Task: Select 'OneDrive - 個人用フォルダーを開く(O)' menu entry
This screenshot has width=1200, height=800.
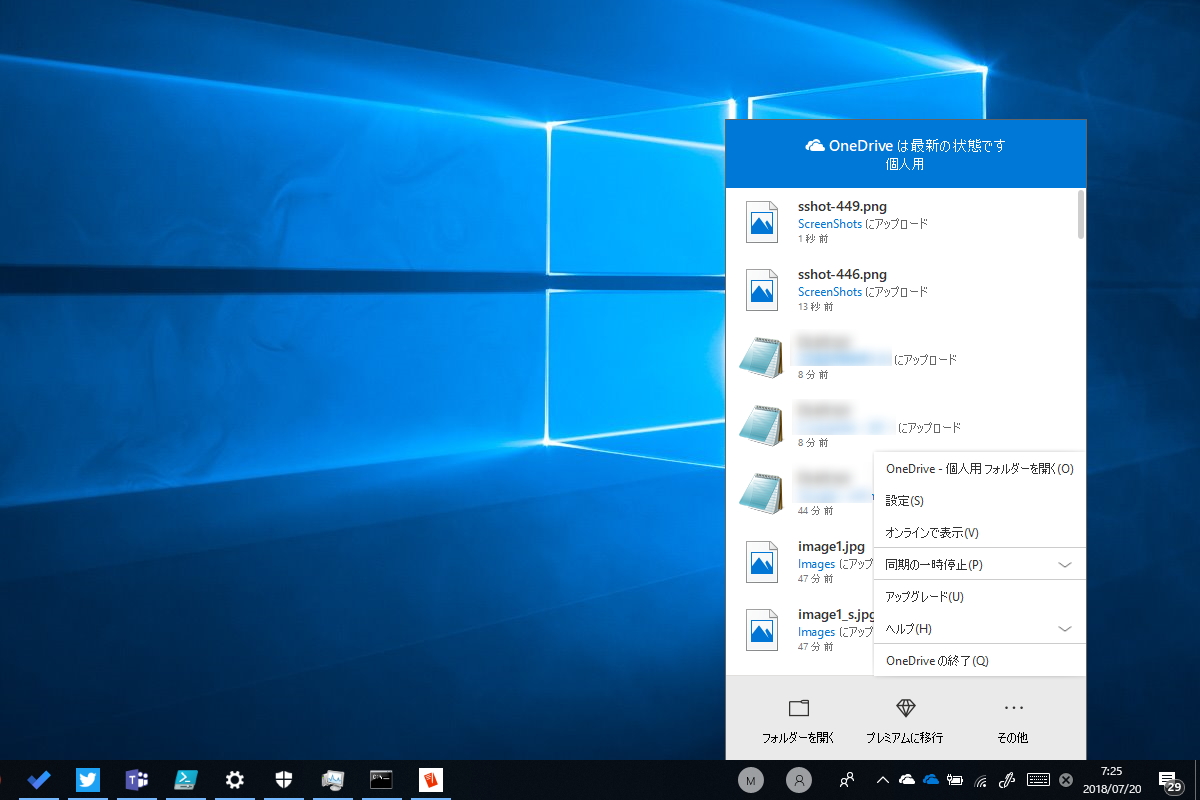Action: point(979,468)
